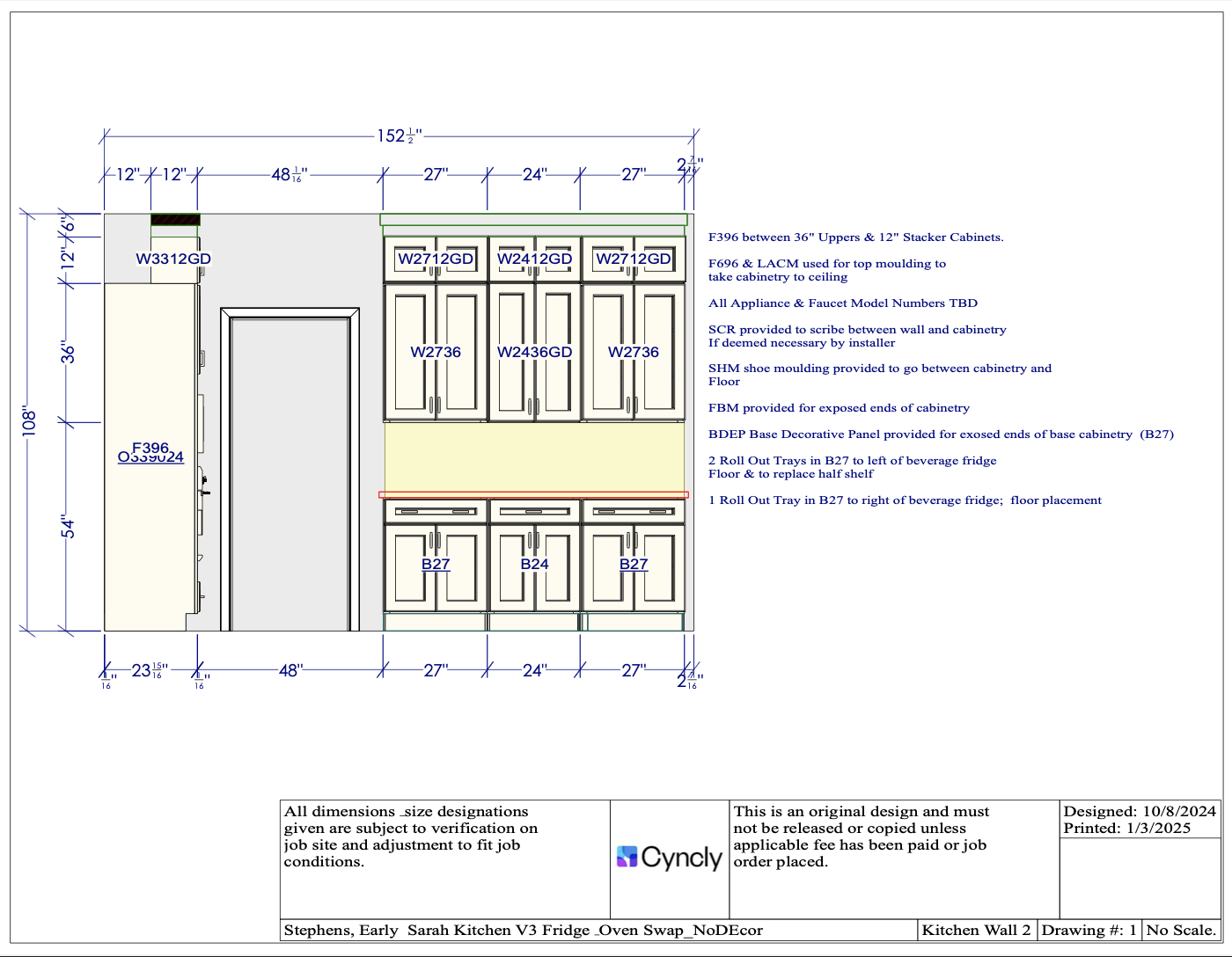
Task: Click the red countertop outline
Action: tap(533, 495)
